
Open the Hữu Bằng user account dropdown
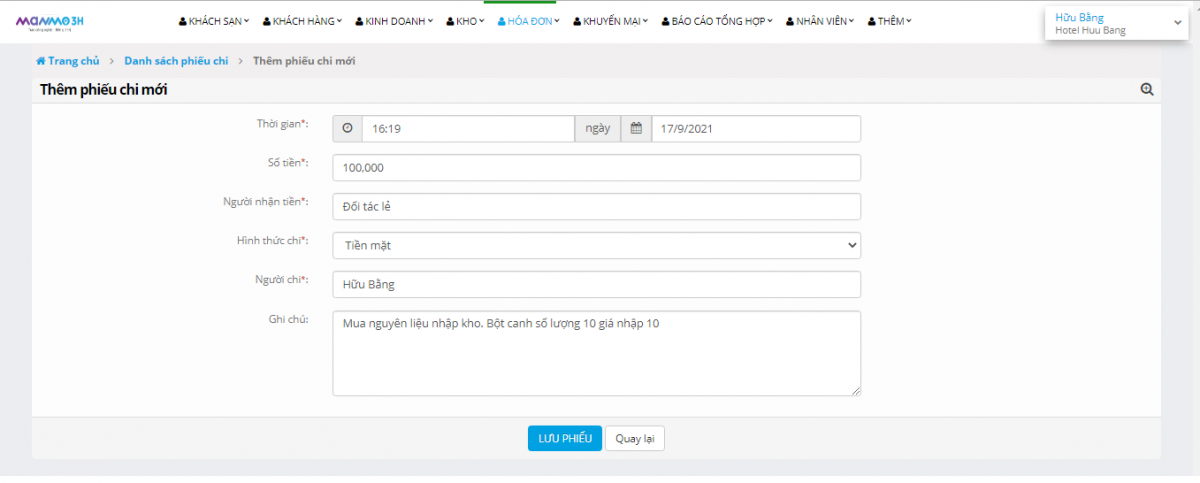[1116, 24]
